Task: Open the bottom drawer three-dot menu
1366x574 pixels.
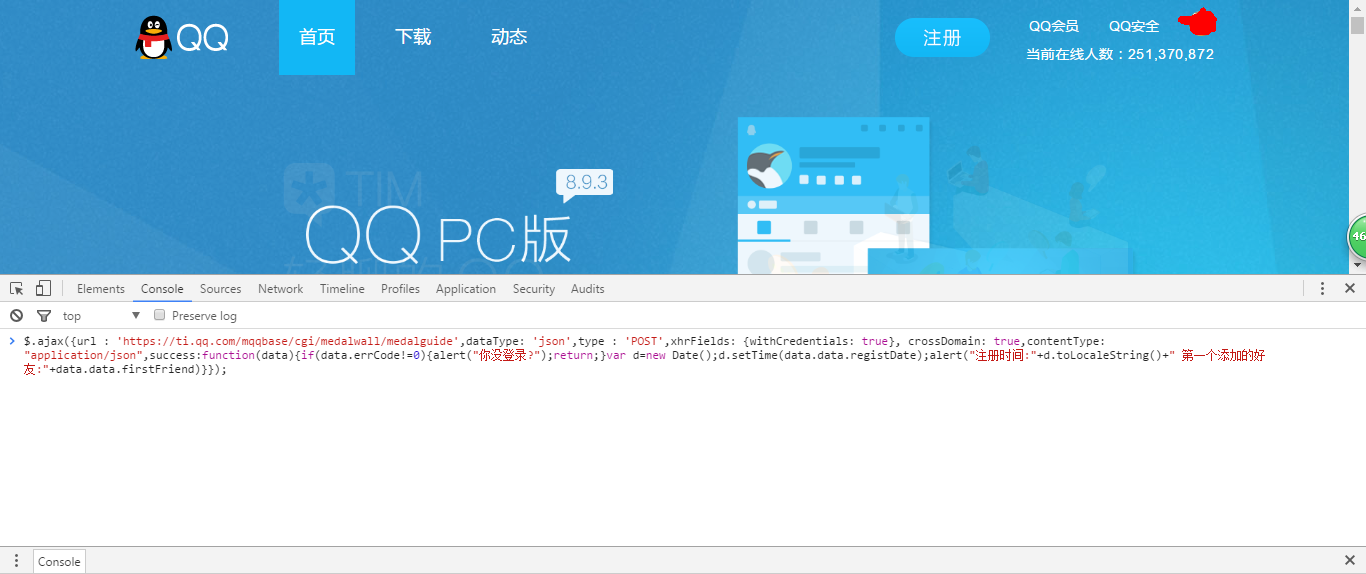Action: click(x=16, y=561)
